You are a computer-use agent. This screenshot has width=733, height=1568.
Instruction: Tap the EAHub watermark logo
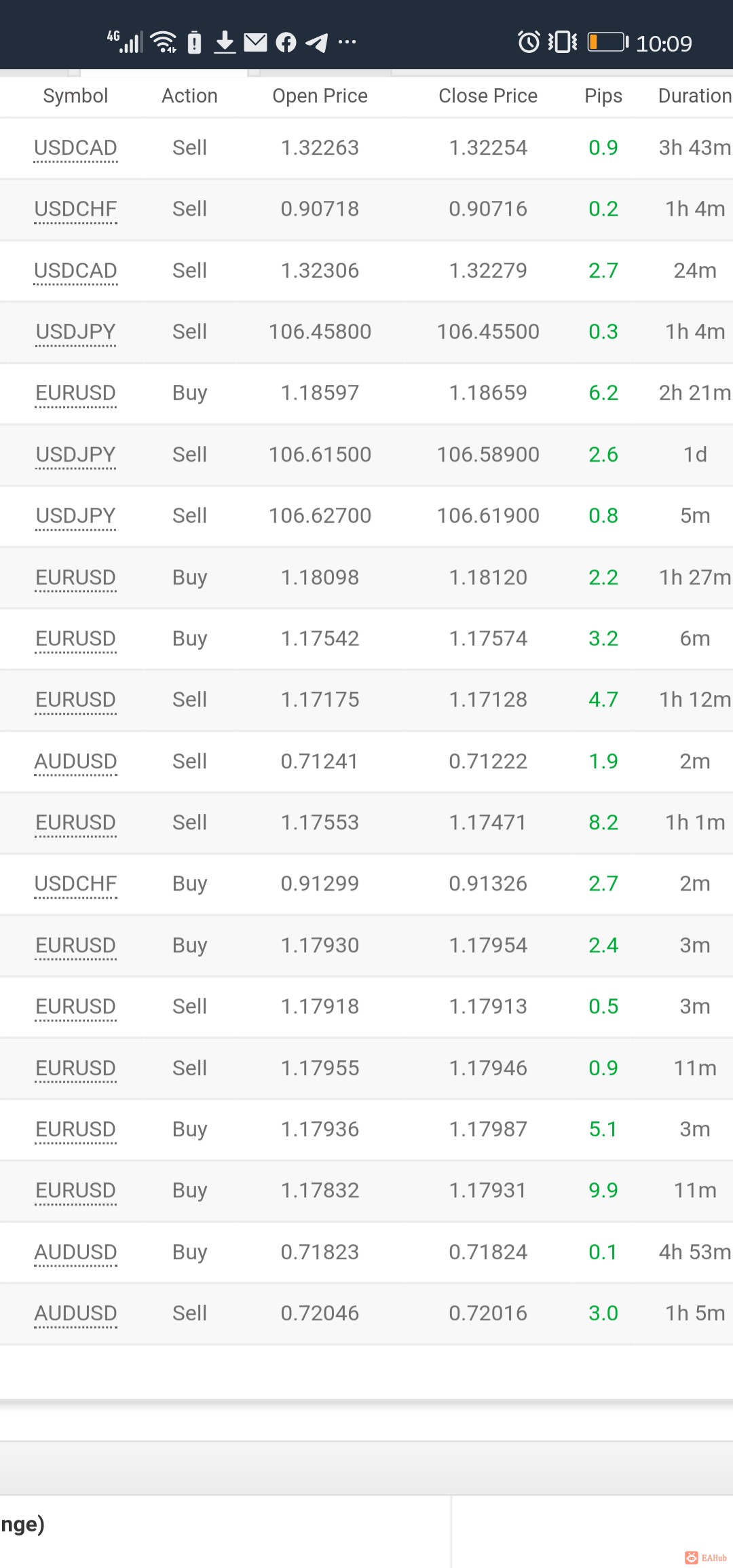coord(706,1558)
